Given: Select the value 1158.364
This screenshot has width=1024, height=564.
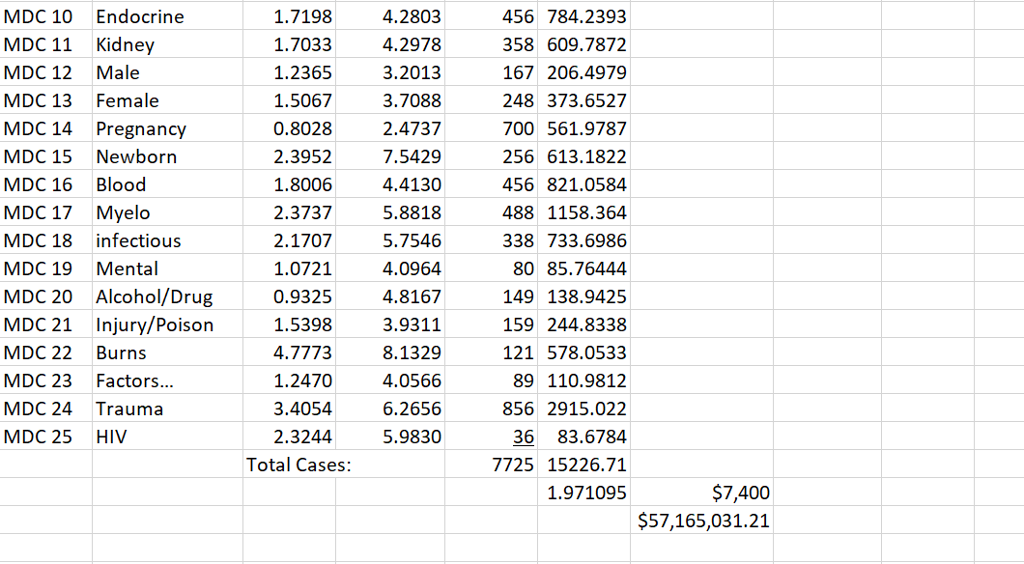Looking at the screenshot, I should click(584, 213).
